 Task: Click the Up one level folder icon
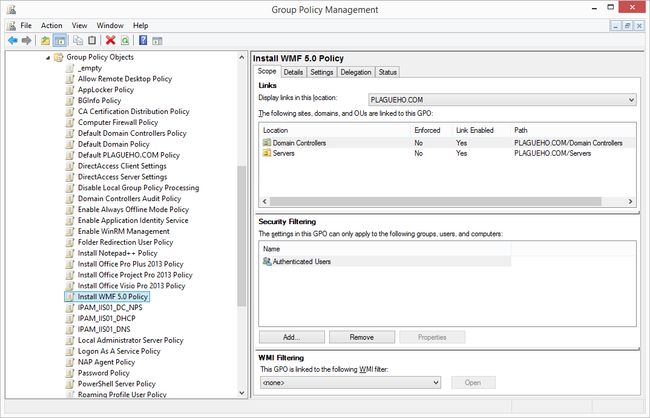tap(45, 40)
